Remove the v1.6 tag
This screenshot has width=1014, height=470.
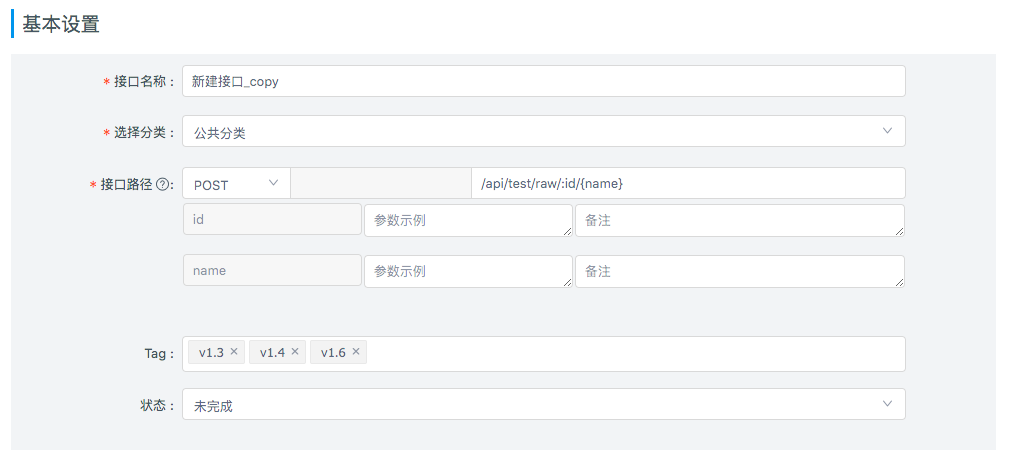(356, 352)
